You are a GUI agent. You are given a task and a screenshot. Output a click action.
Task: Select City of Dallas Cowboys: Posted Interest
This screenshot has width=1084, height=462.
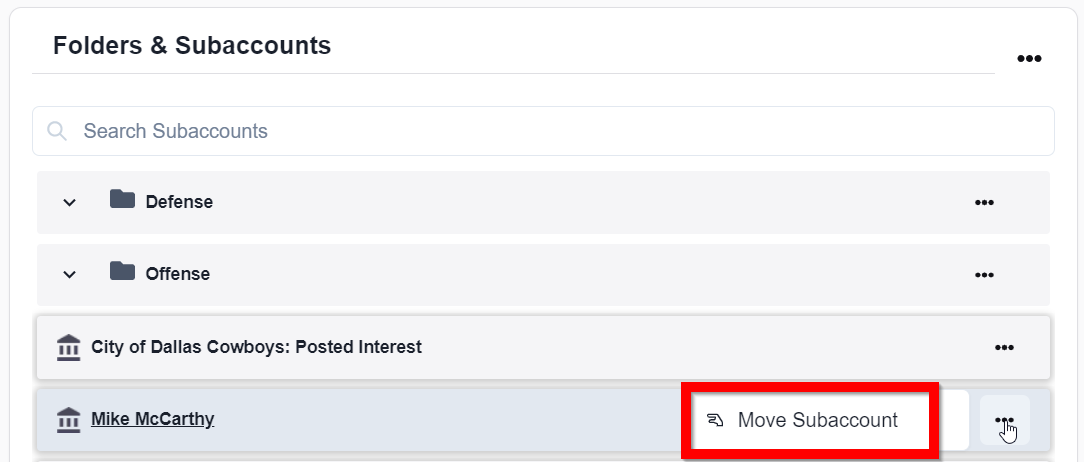[256, 347]
